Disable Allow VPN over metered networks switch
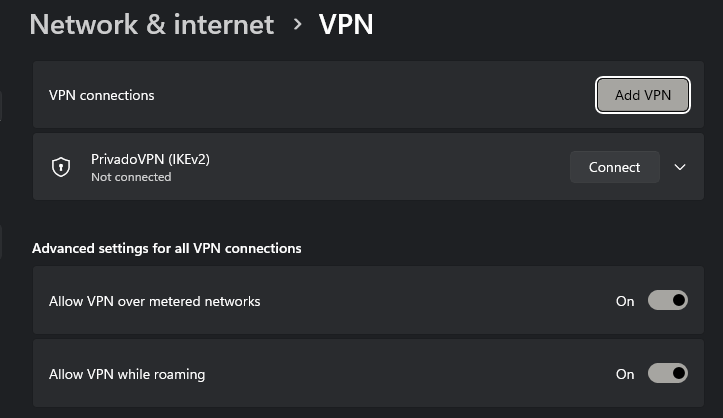Image resolution: width=723 pixels, height=418 pixels. (668, 301)
